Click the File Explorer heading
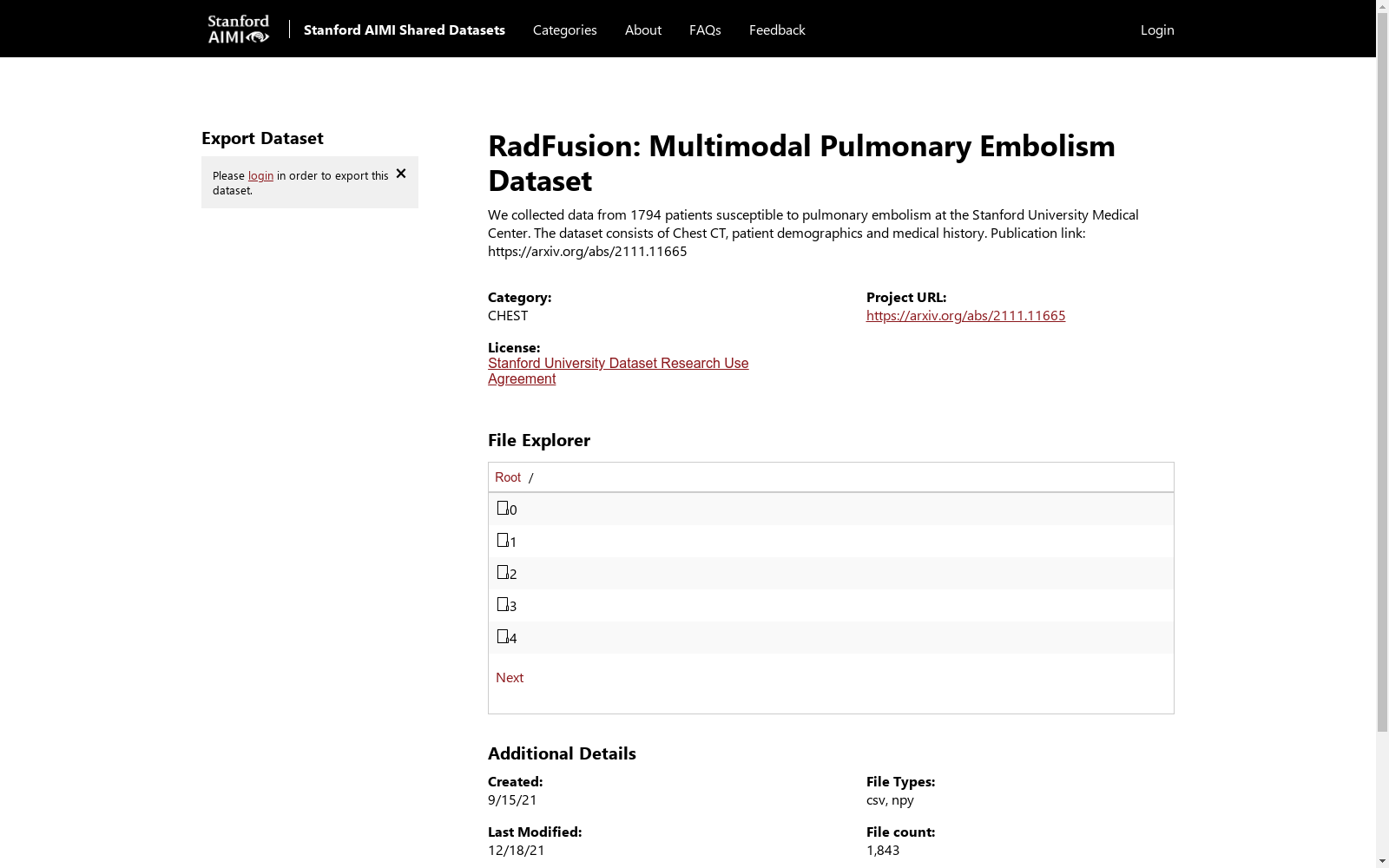This screenshot has height=868, width=1389. click(539, 440)
